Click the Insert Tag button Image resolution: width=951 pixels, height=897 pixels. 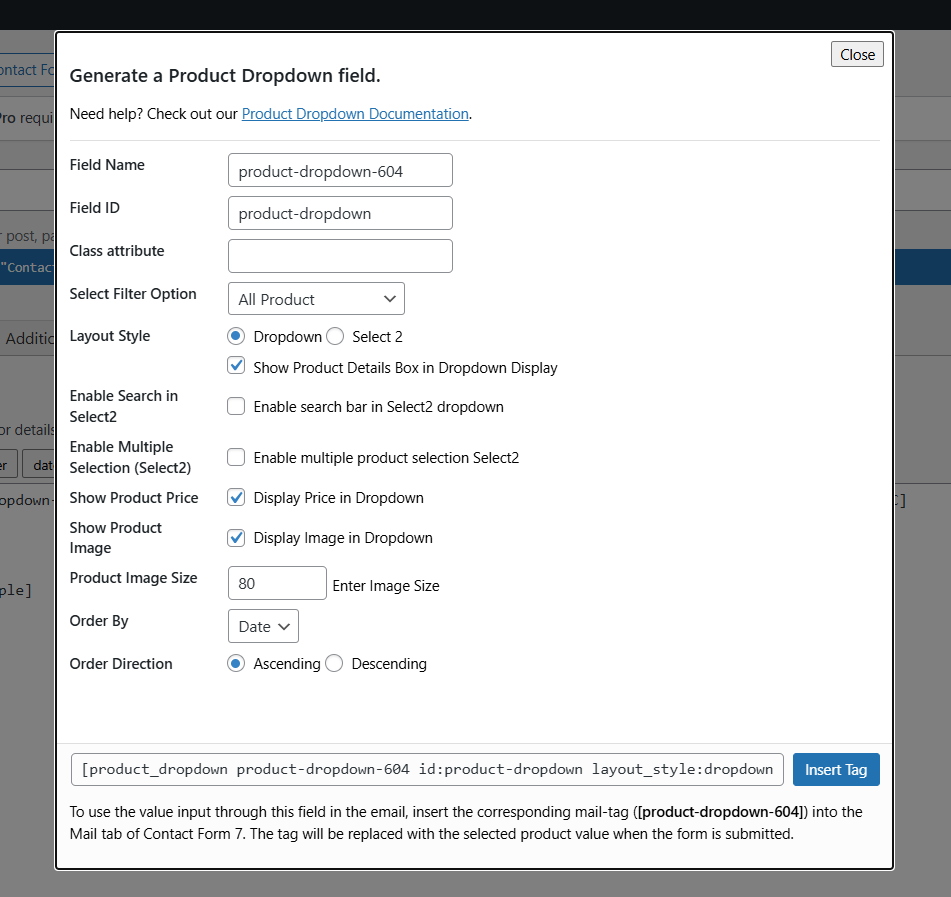pos(836,770)
